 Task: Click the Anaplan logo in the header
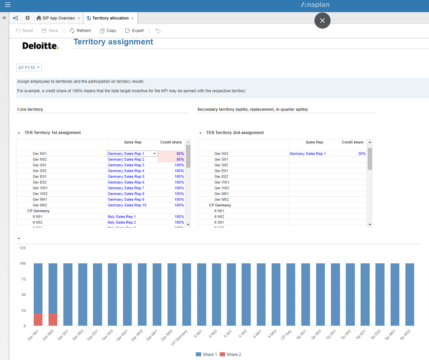pos(315,5)
